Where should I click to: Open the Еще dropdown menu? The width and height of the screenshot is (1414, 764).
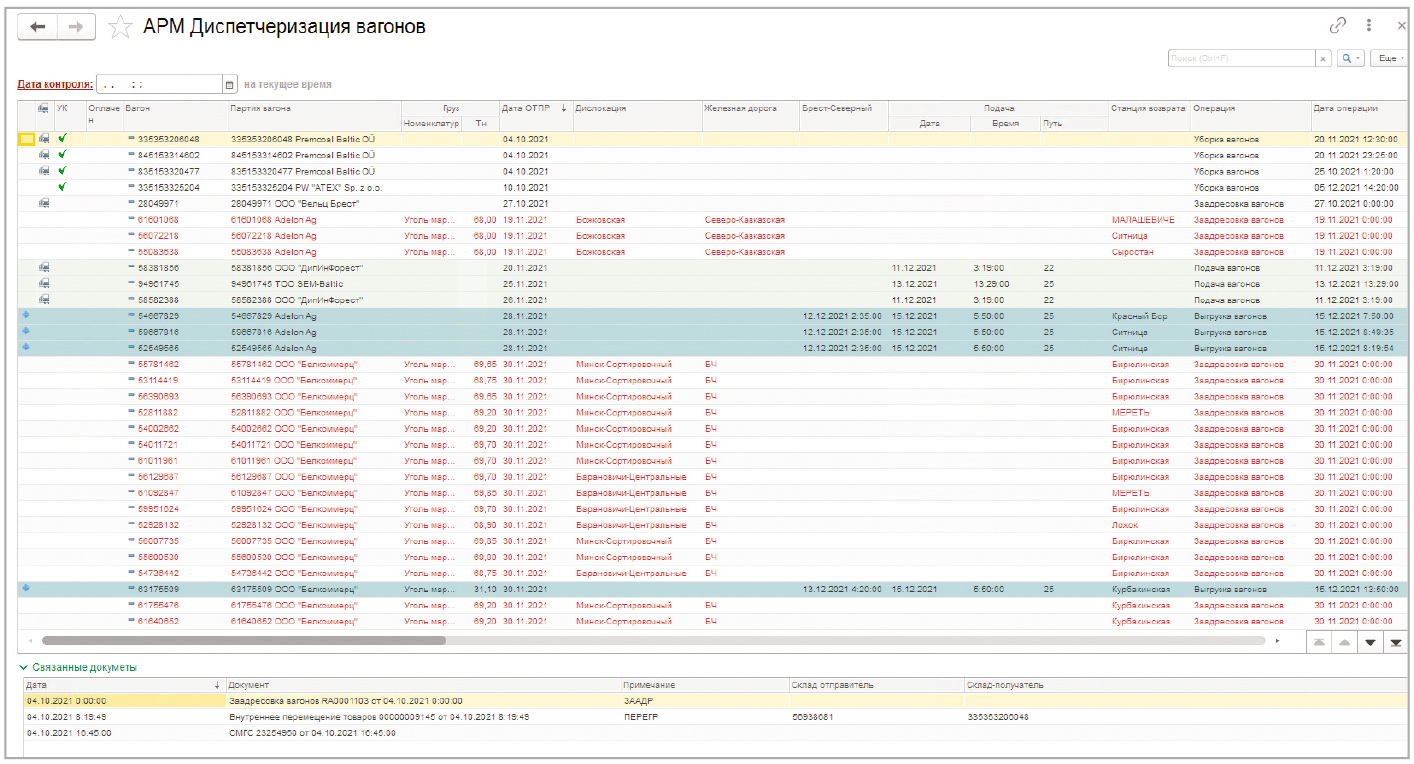(x=1389, y=59)
